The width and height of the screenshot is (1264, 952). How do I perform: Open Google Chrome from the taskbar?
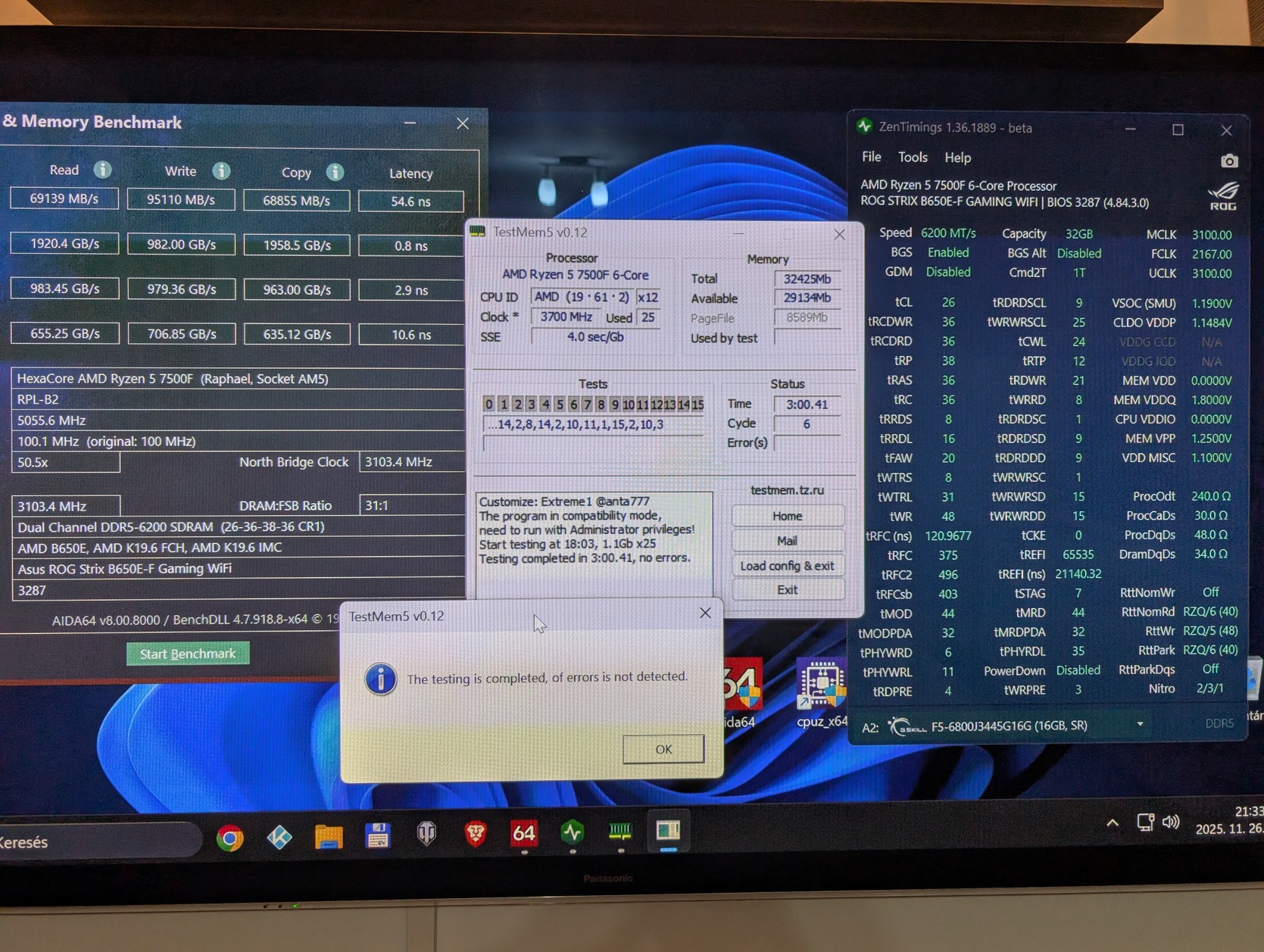(230, 838)
